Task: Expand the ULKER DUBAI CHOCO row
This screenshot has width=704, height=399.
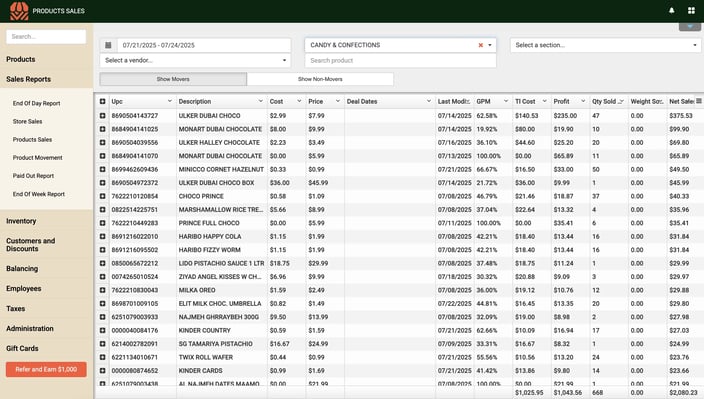Action: point(102,116)
